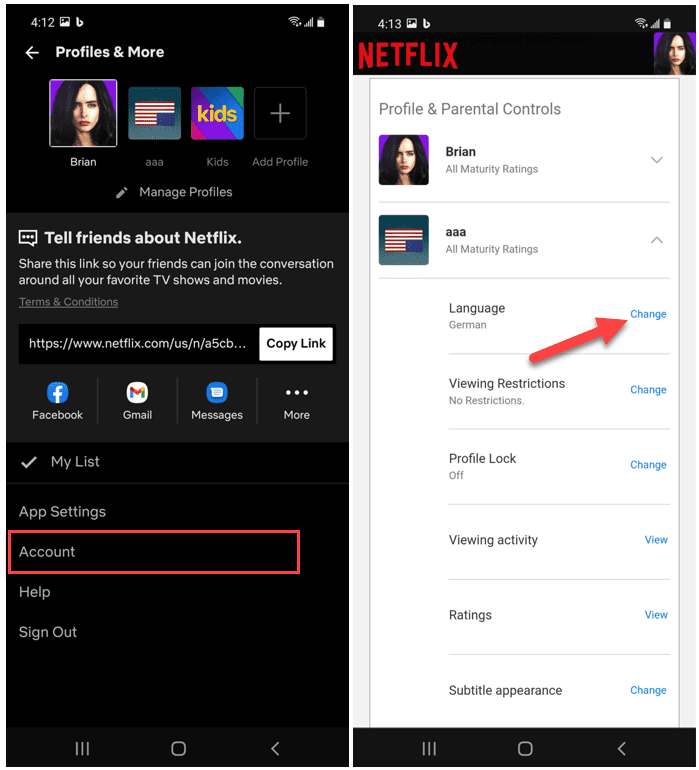
Task: Tap the checkmark icon beside My List
Action: [29, 462]
